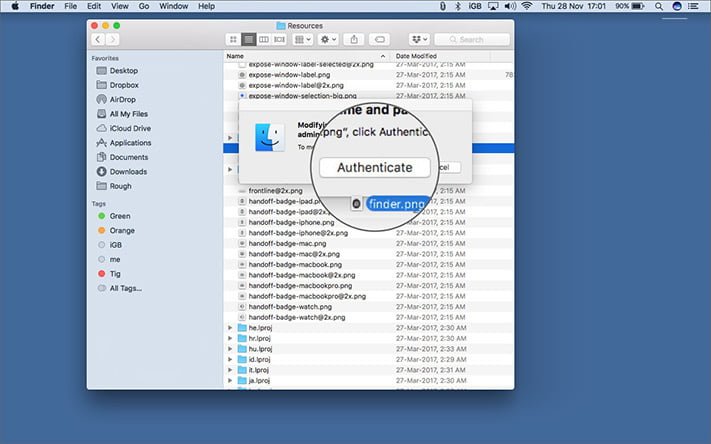Click the Share toolbar icon
This screenshot has height=444, width=711.
tap(354, 39)
